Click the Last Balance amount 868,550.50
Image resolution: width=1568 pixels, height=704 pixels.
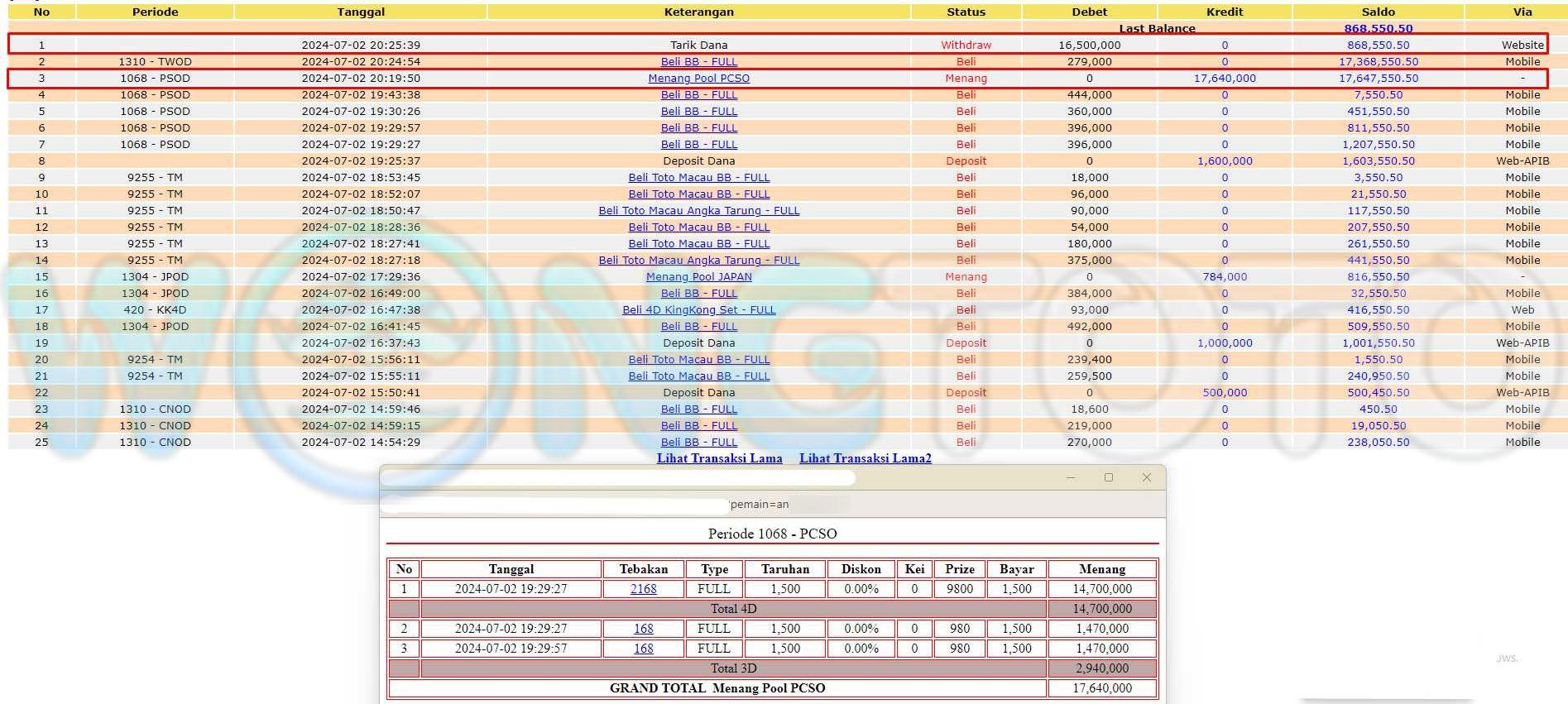(x=1378, y=28)
